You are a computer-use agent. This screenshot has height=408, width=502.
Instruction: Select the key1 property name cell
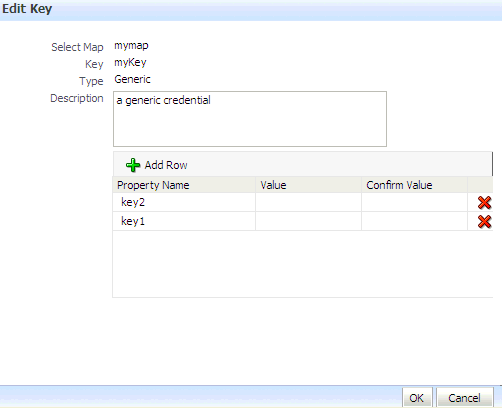[x=184, y=221]
